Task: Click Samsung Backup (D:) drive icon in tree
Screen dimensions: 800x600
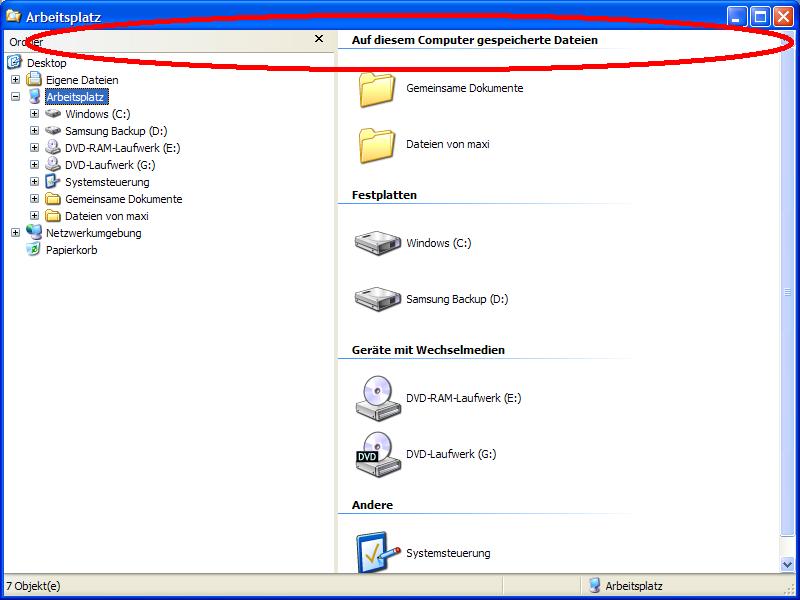Action: click(x=53, y=131)
